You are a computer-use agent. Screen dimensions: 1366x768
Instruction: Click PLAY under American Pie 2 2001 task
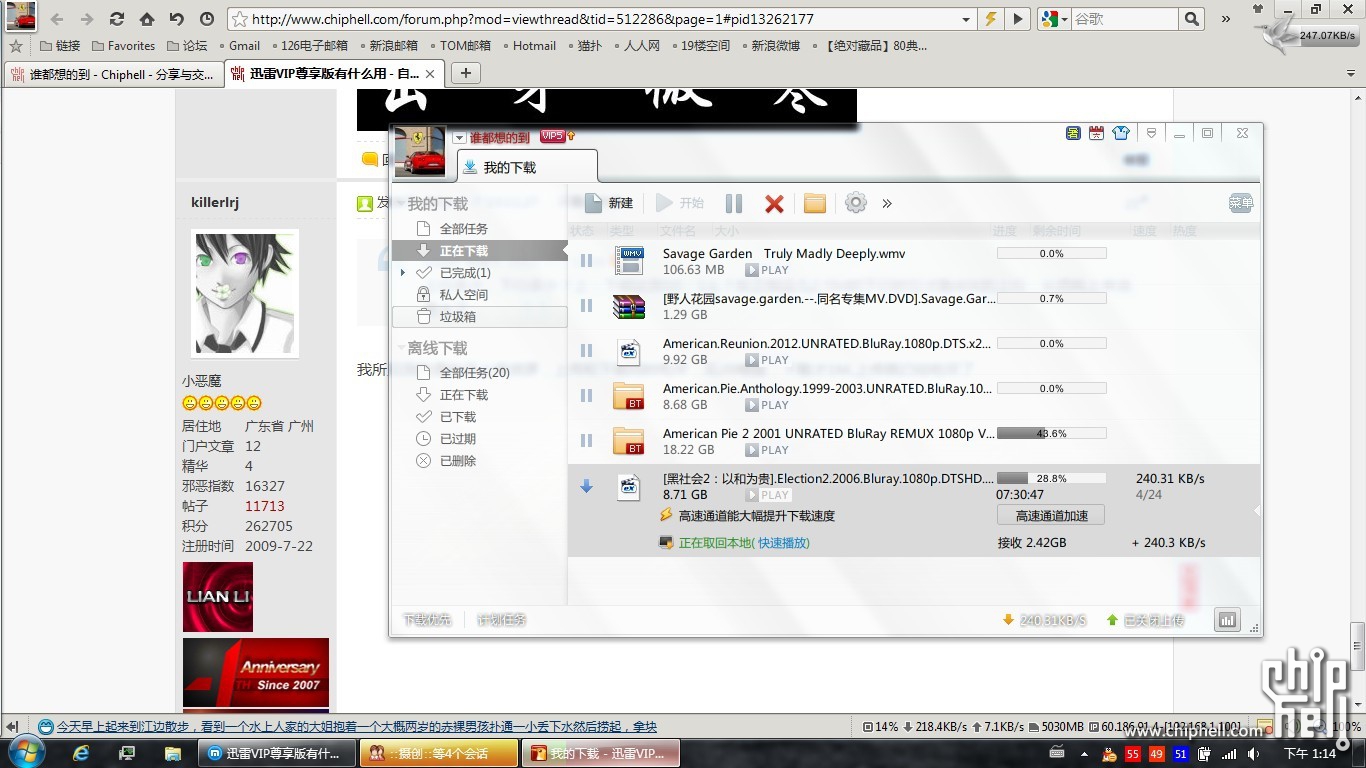coord(769,450)
